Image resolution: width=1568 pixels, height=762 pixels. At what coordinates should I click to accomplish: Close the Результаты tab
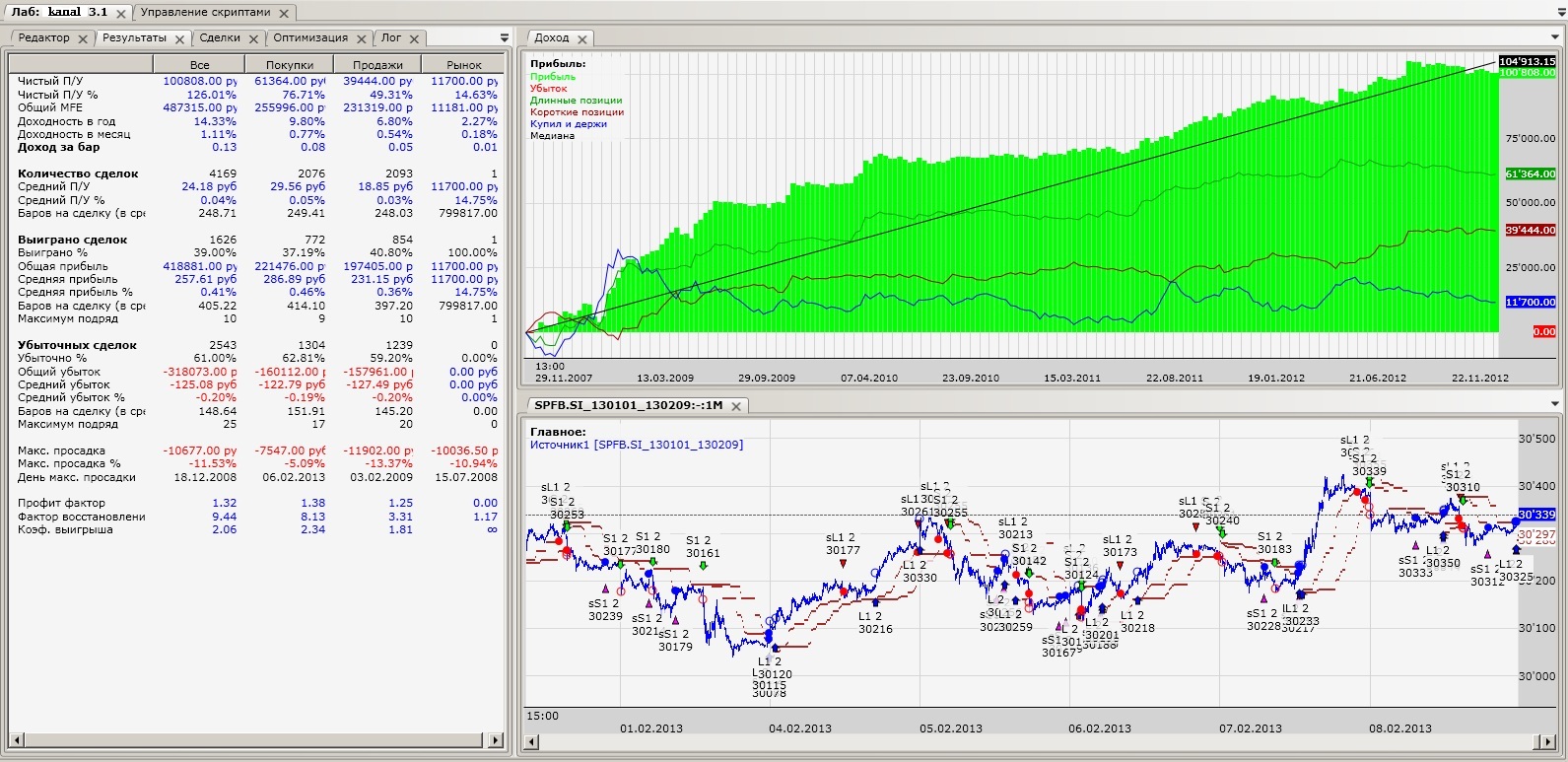click(x=179, y=39)
